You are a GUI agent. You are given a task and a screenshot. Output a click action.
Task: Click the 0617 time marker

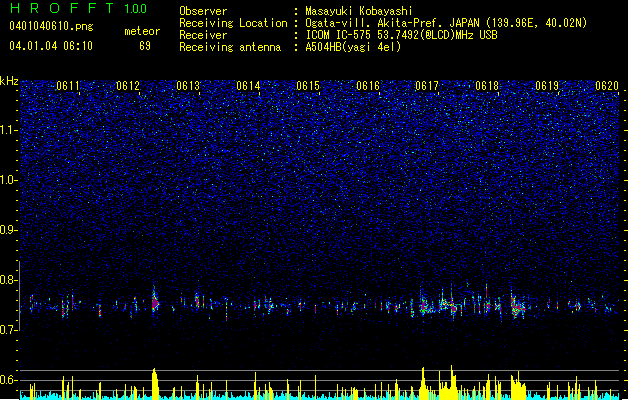(x=427, y=86)
